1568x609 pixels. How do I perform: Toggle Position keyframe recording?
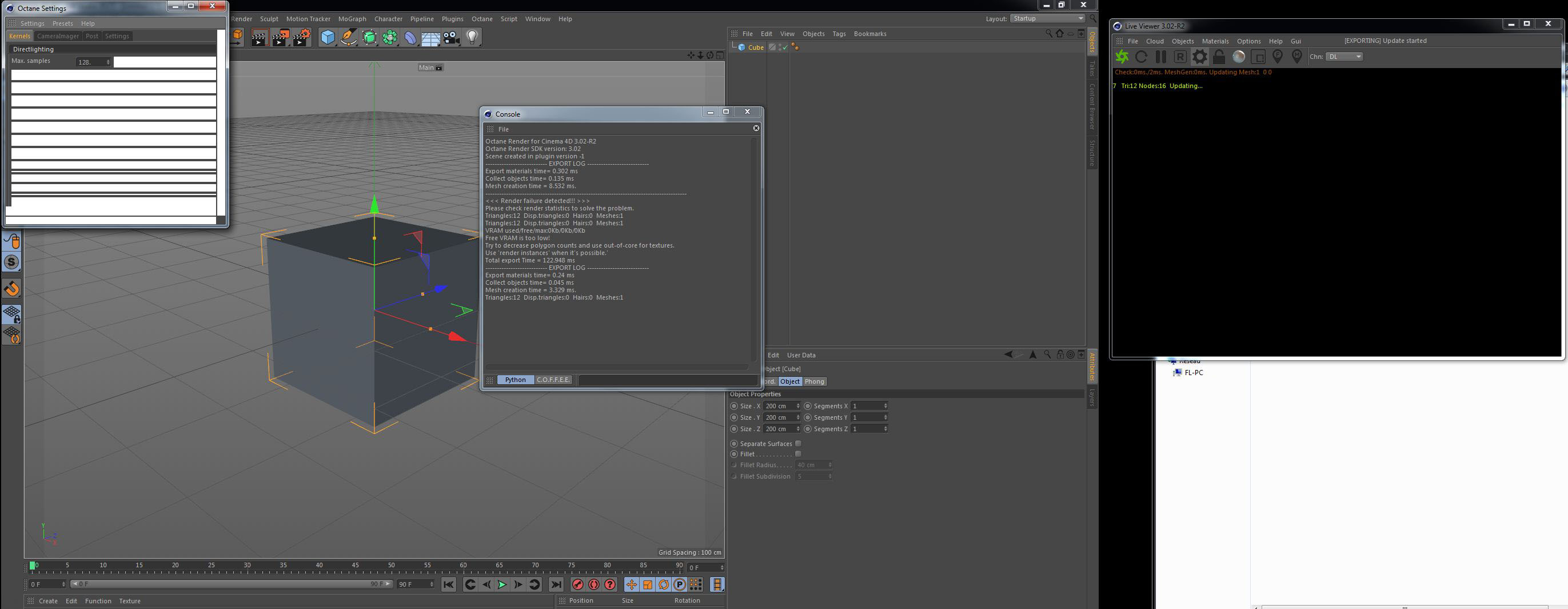(632, 584)
